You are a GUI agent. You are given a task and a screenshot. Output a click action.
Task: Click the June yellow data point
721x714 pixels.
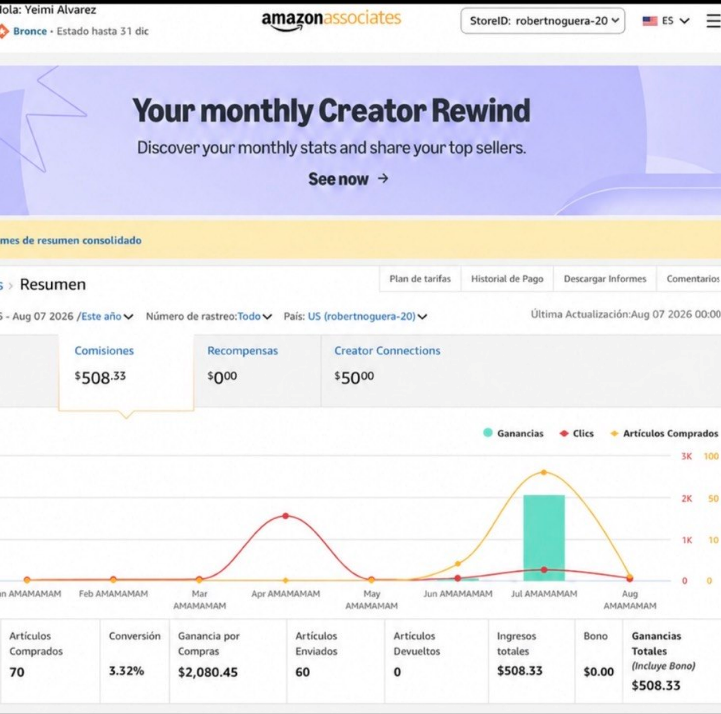pos(458,564)
